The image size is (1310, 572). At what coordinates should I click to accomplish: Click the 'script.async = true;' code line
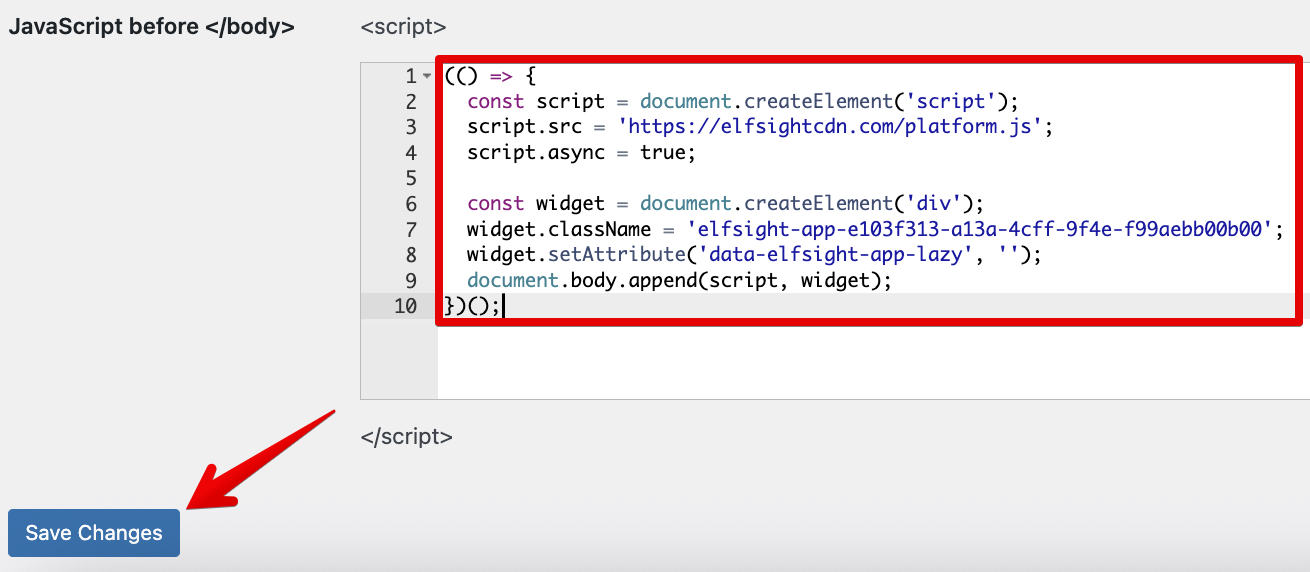pos(580,153)
